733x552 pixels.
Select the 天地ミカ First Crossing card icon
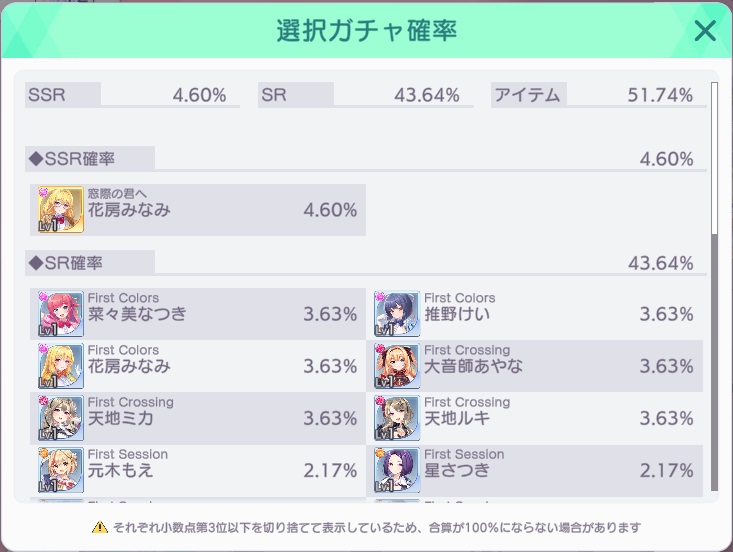(61, 418)
